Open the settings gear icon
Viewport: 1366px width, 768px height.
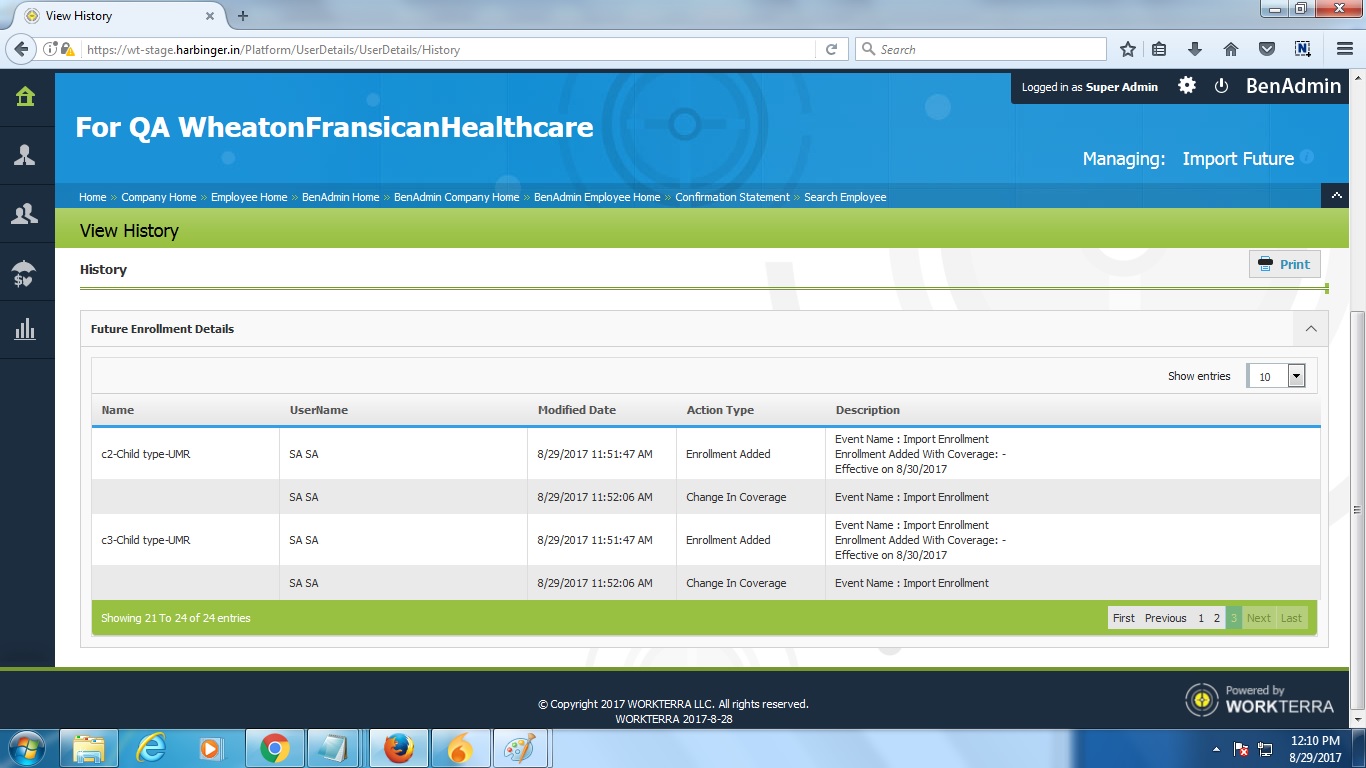click(1187, 86)
